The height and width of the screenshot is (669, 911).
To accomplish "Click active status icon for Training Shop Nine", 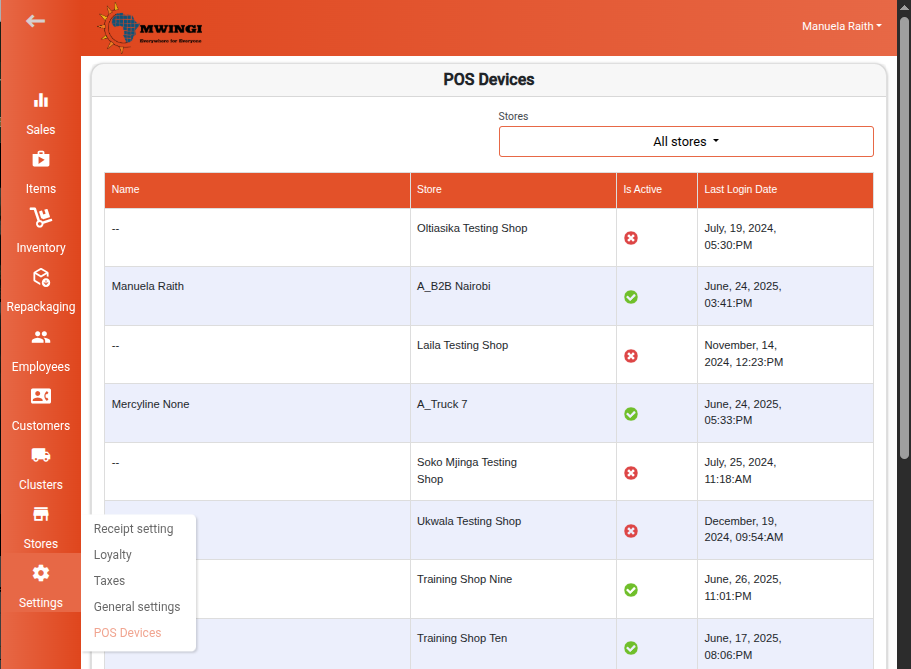I will tap(631, 590).
